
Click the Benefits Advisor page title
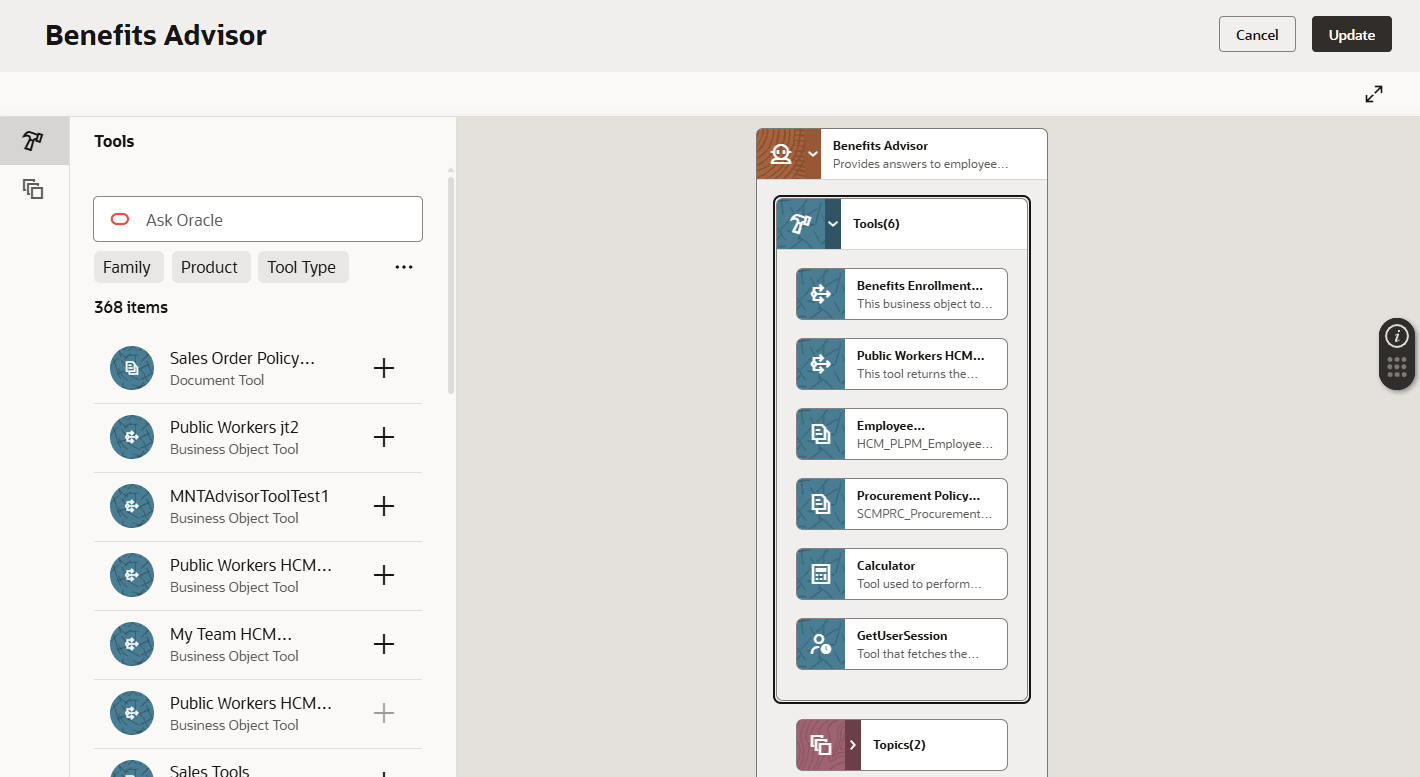click(x=156, y=35)
